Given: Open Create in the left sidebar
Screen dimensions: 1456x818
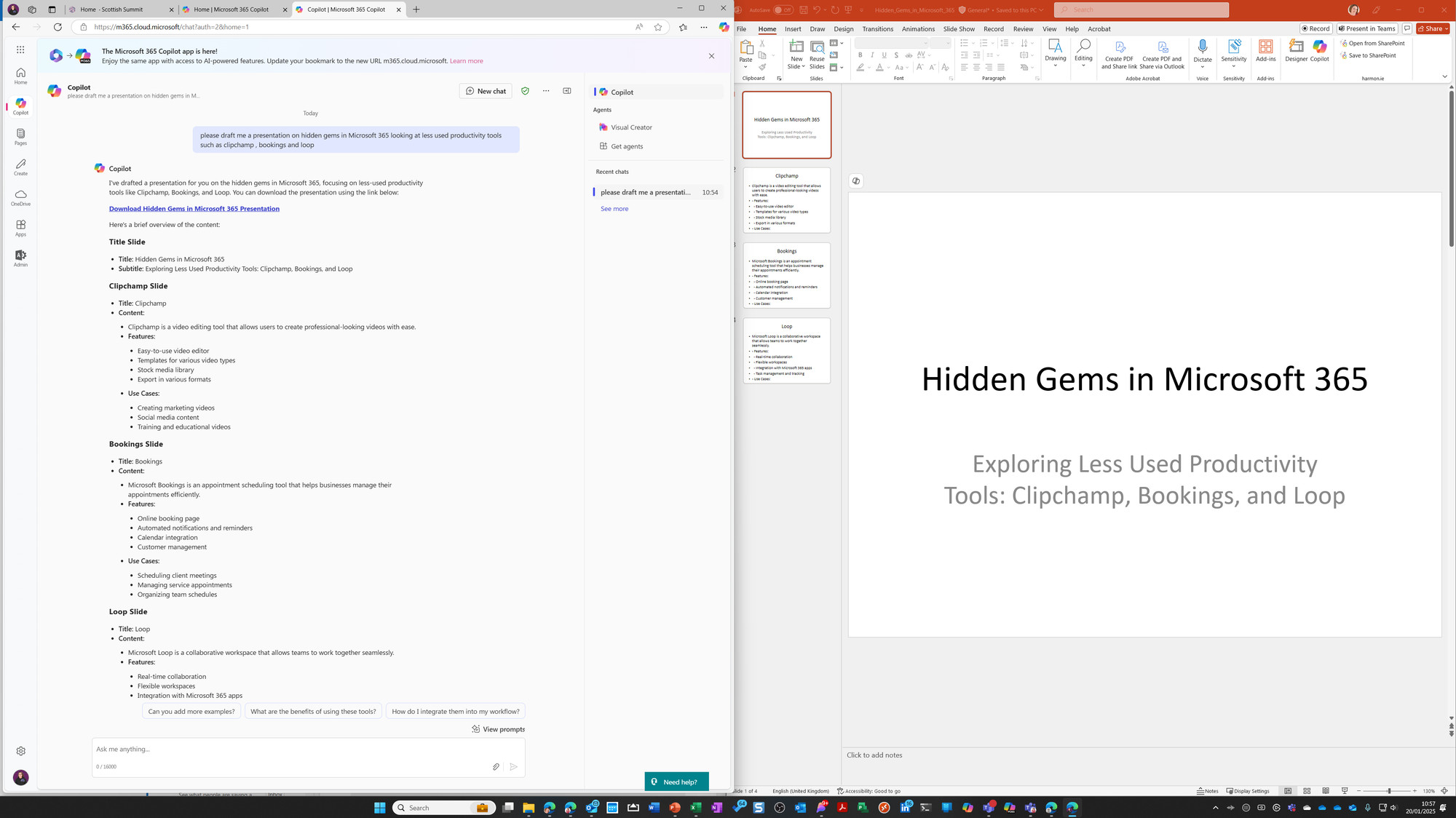Looking at the screenshot, I should 20,167.
